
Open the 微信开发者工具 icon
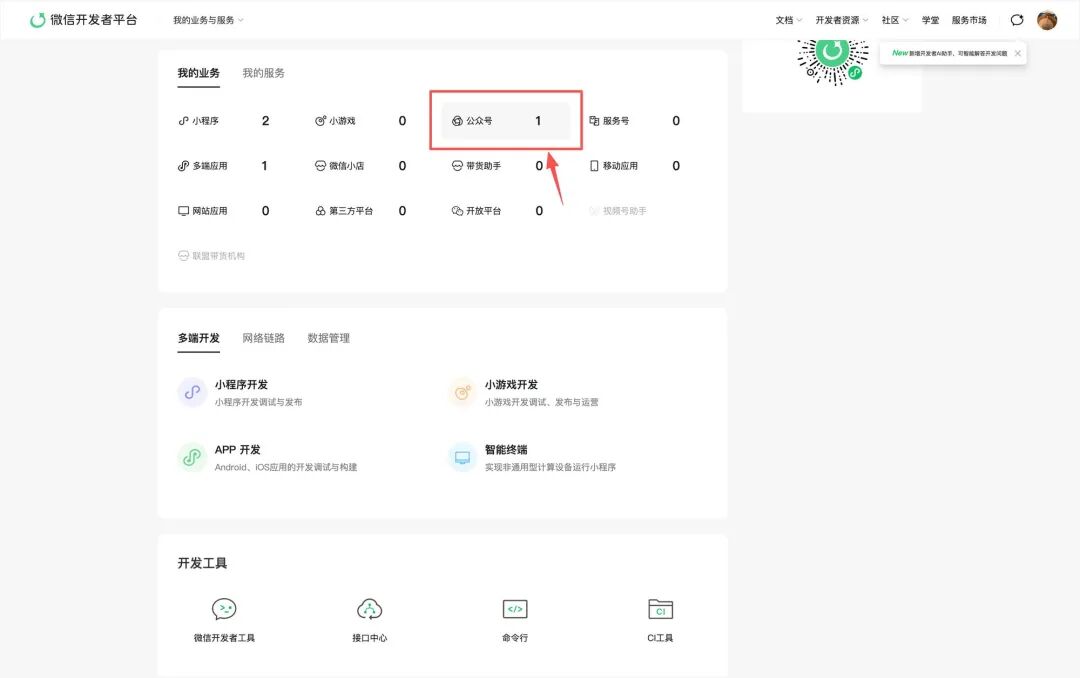(224, 609)
